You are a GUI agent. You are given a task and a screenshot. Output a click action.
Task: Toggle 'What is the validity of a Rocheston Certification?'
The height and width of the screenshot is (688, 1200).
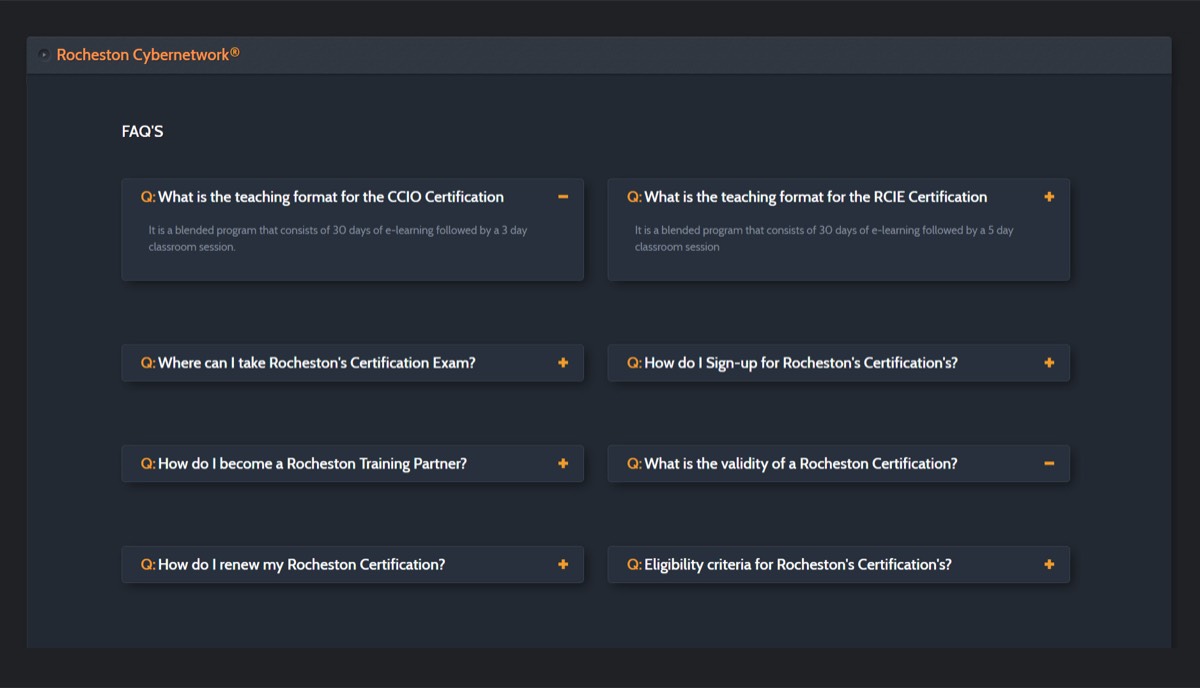click(x=839, y=464)
